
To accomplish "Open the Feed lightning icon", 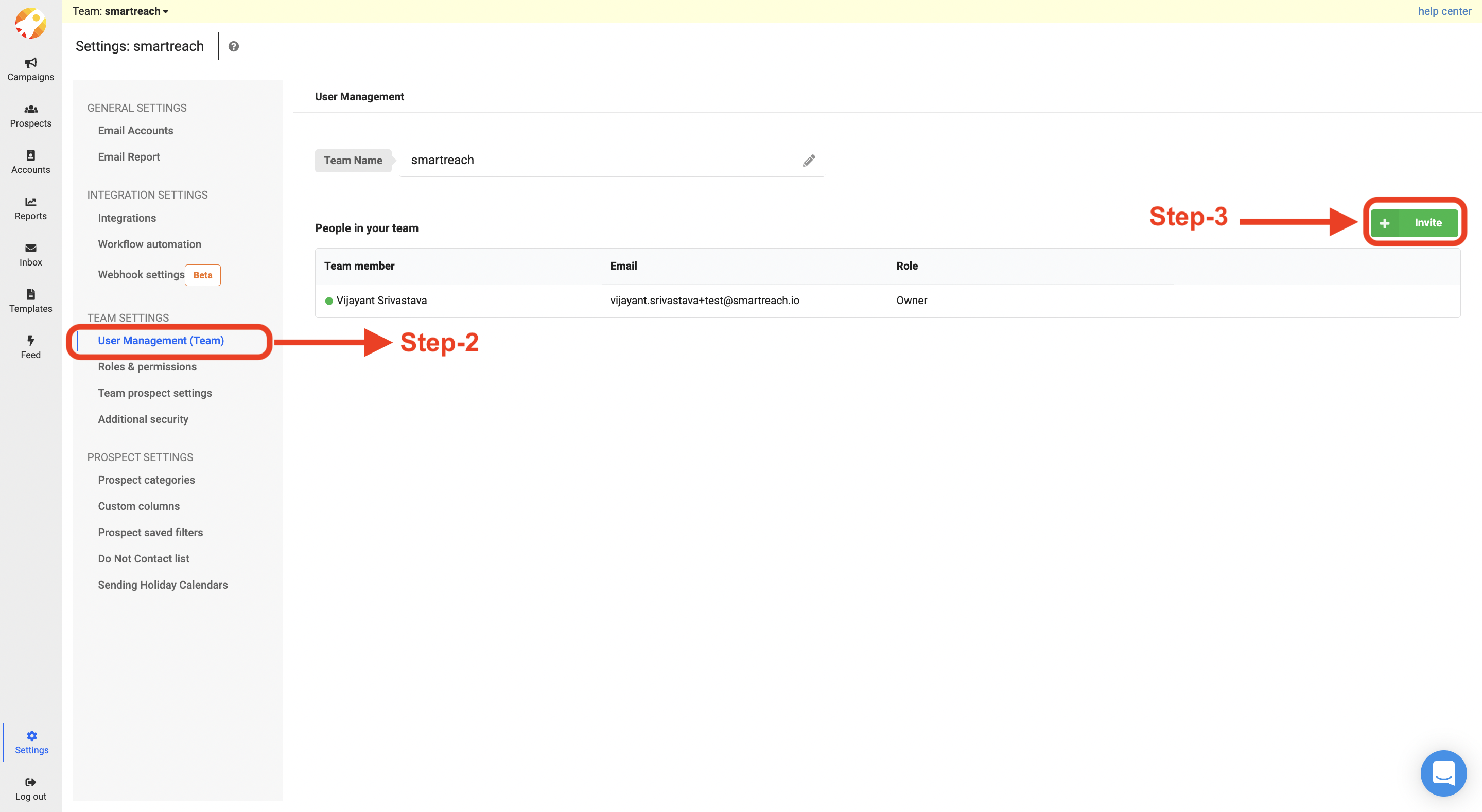I will tap(30, 341).
